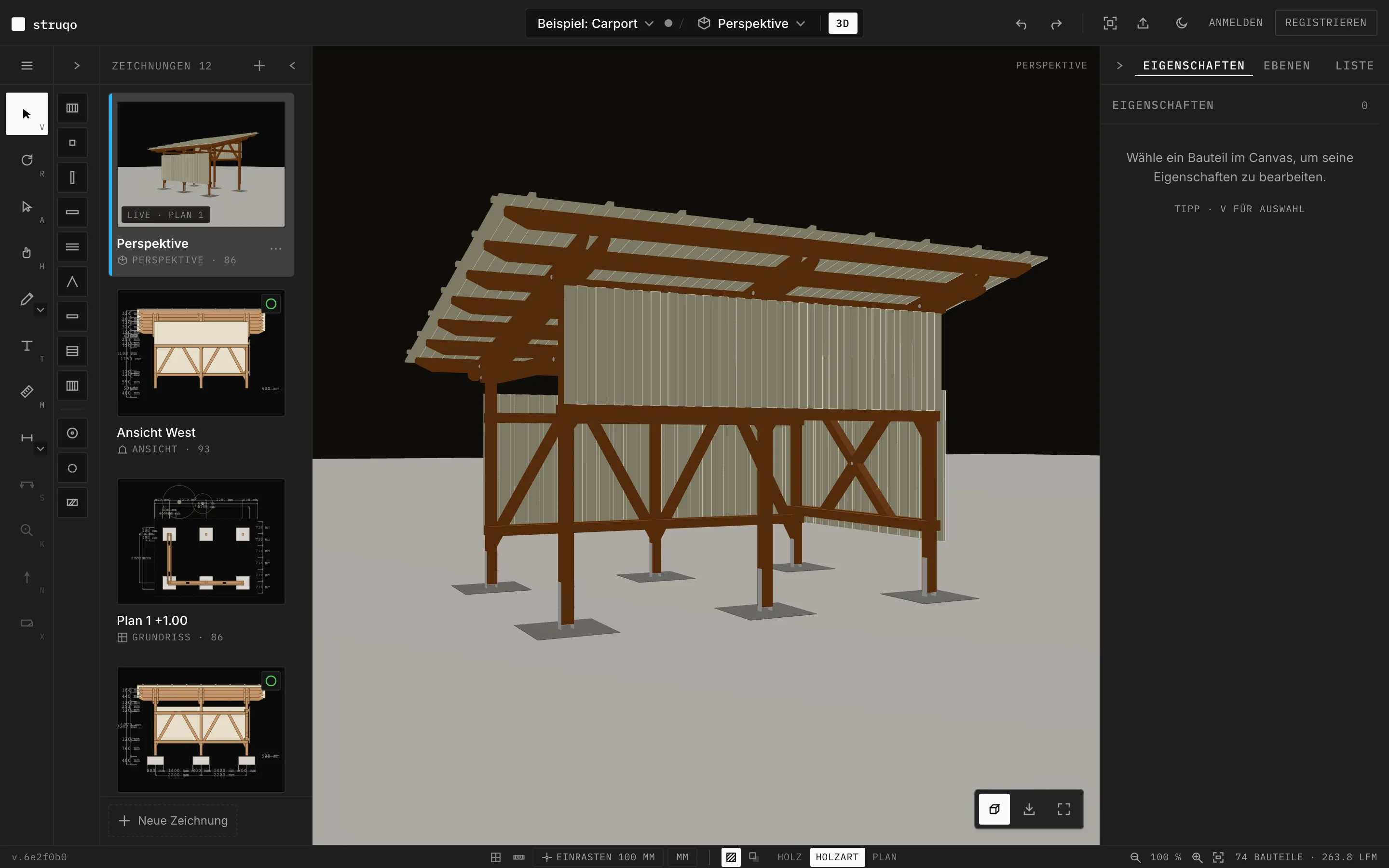Toggle hatch fill display mode
The image size is (1389, 868).
(731, 857)
